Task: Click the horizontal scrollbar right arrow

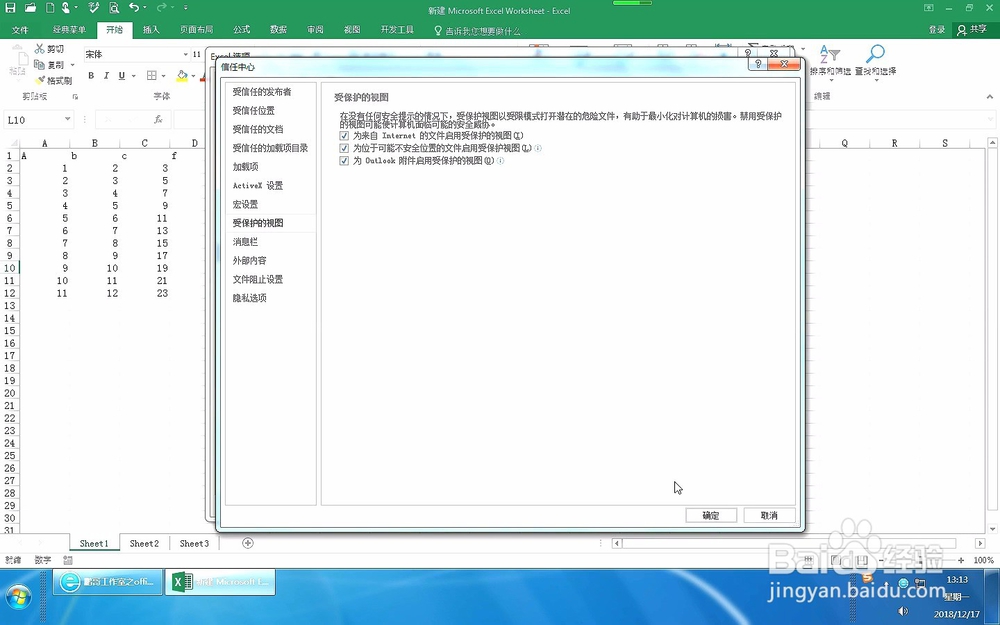Action: pos(980,543)
